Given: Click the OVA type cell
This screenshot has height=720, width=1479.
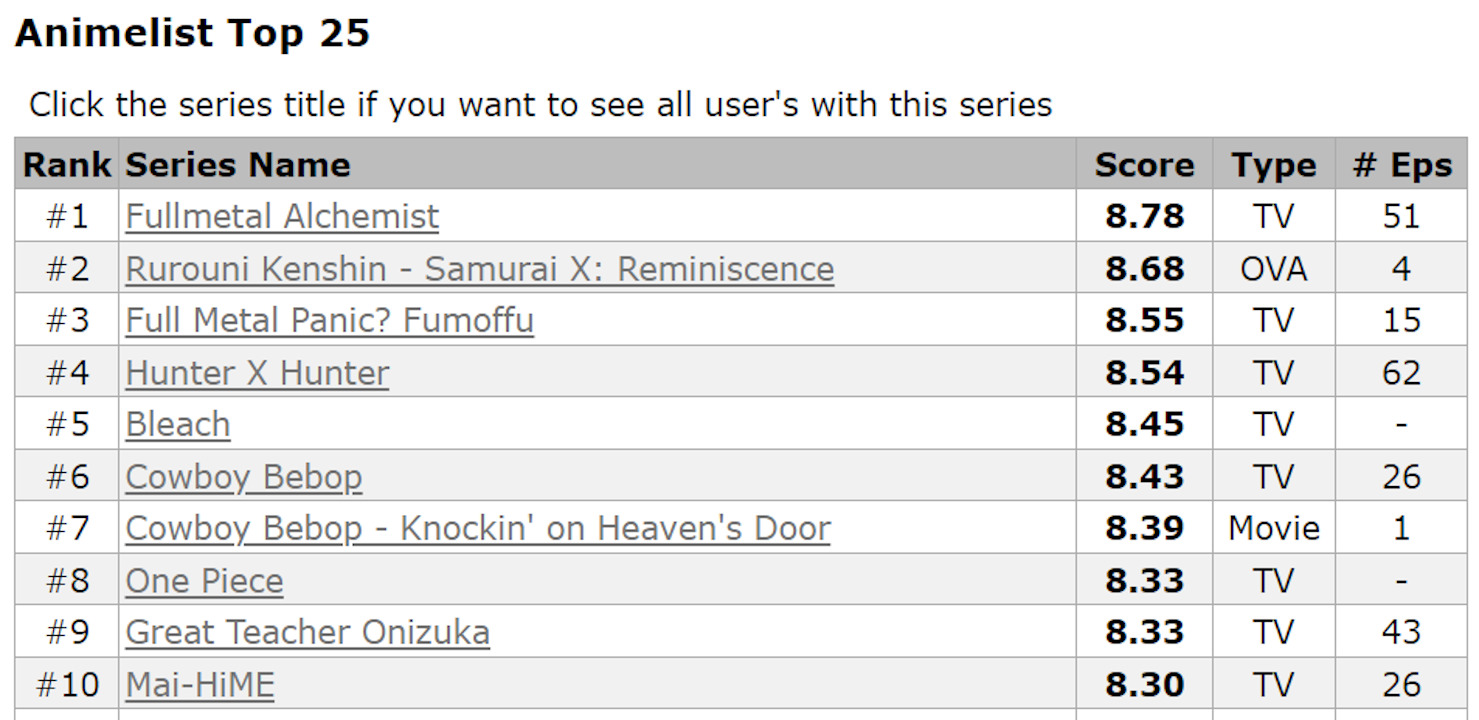Looking at the screenshot, I should [x=1273, y=269].
